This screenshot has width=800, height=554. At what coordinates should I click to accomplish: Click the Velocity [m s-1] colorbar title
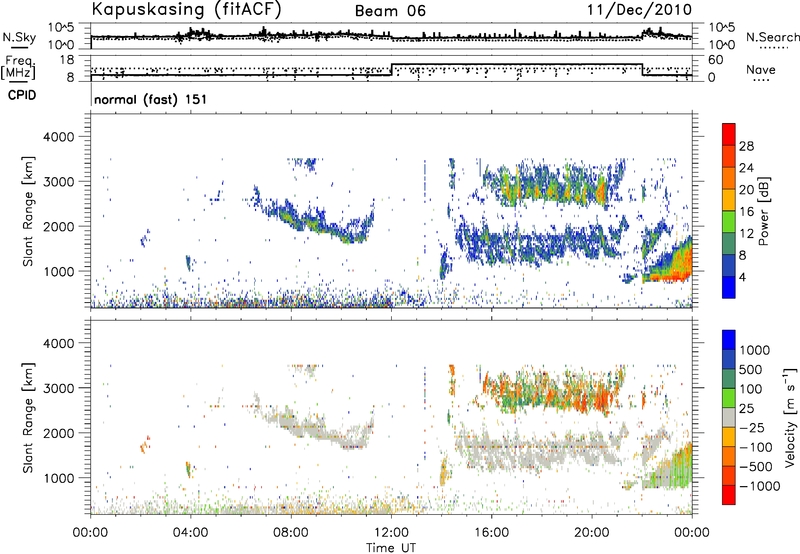790,417
